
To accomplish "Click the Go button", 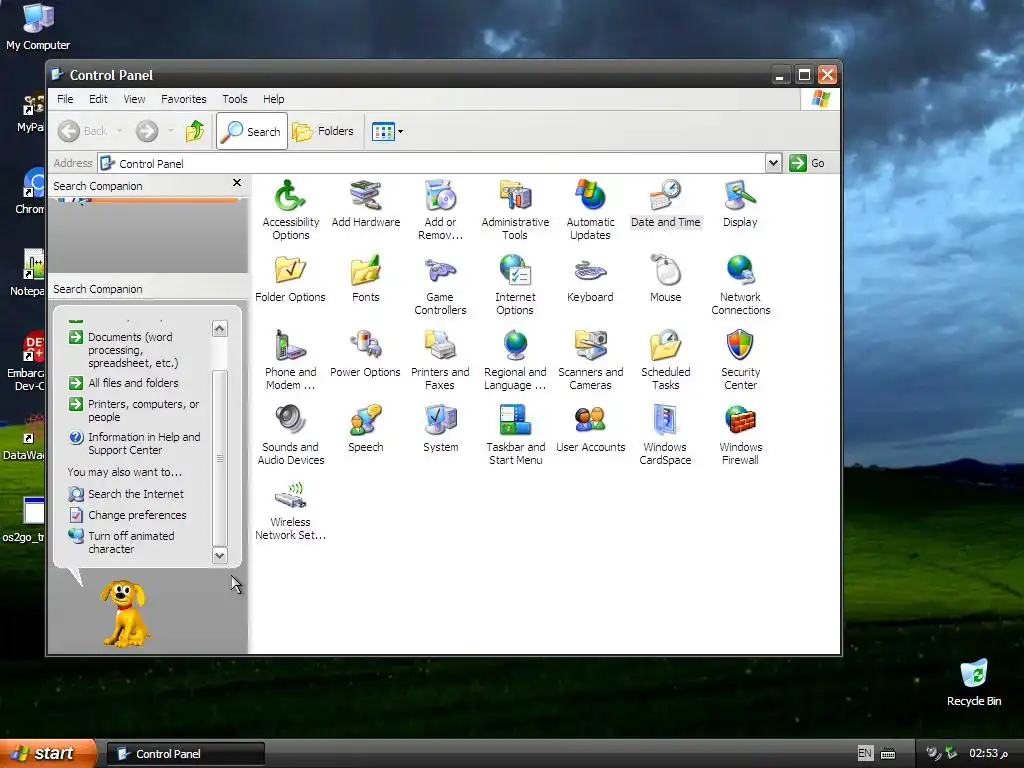I will (x=808, y=163).
